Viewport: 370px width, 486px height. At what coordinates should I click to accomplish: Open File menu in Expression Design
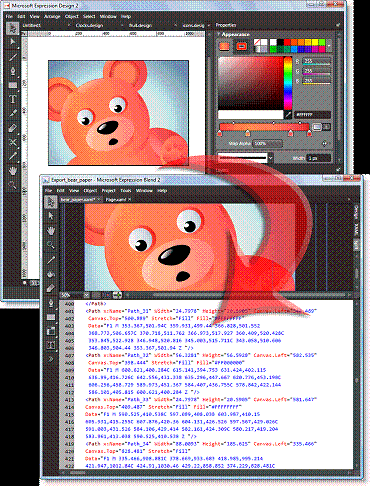(9, 16)
